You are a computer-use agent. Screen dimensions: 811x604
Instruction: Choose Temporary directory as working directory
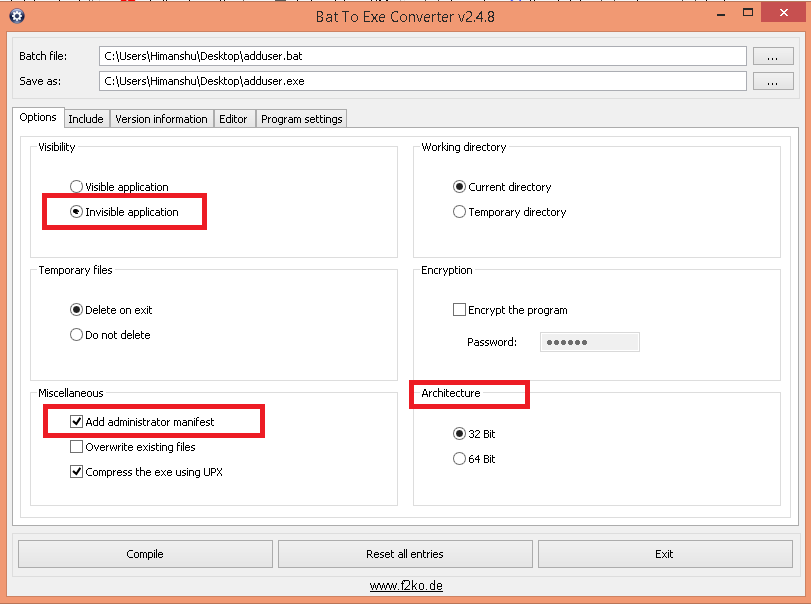459,211
